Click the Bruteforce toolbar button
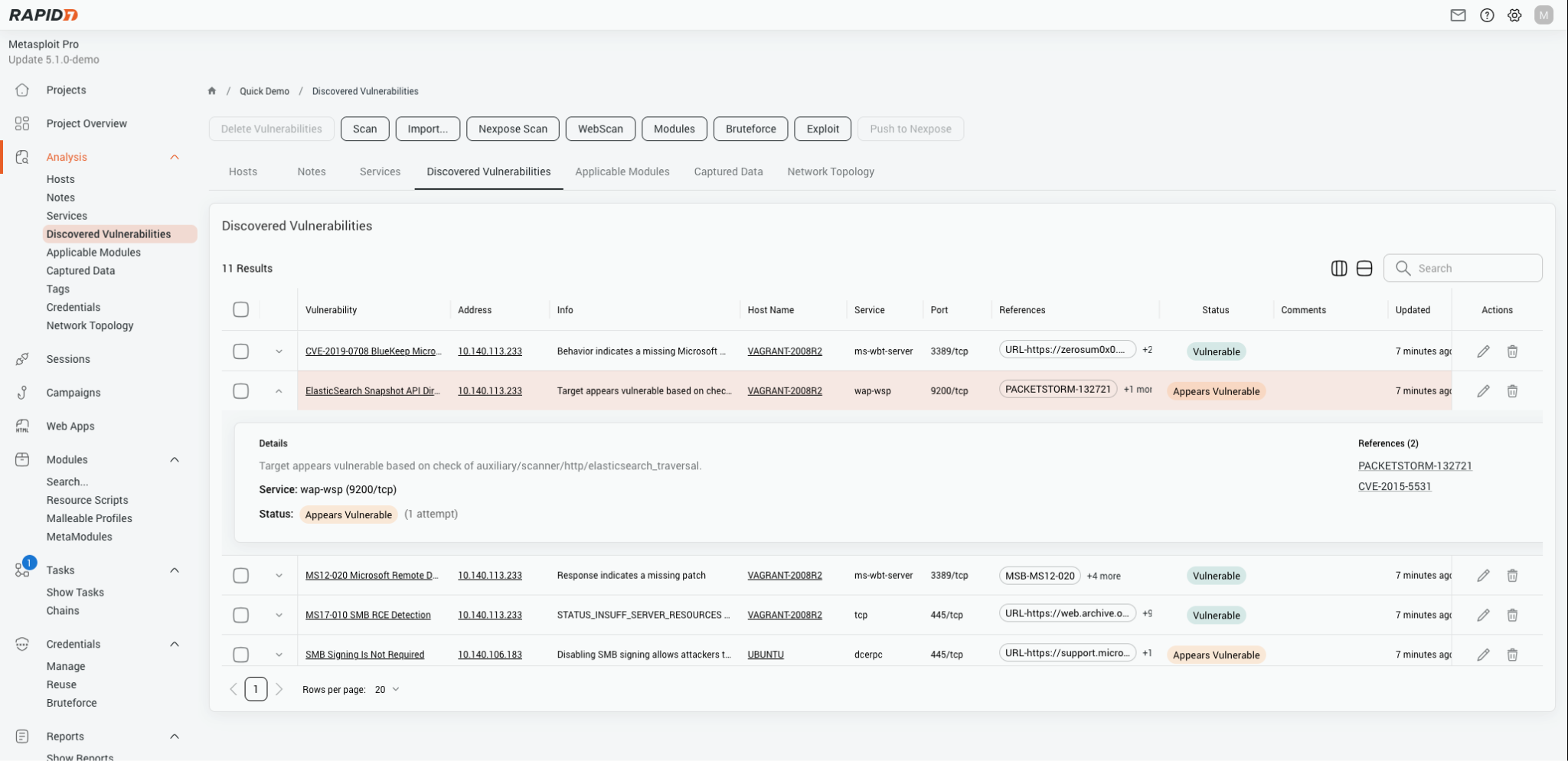 750,129
